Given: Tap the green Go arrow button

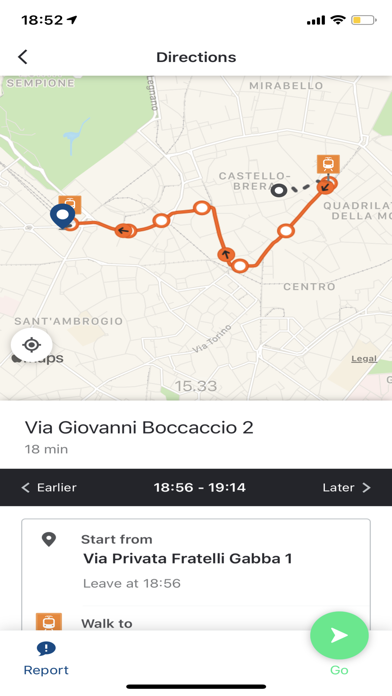Looking at the screenshot, I should [x=339, y=635].
